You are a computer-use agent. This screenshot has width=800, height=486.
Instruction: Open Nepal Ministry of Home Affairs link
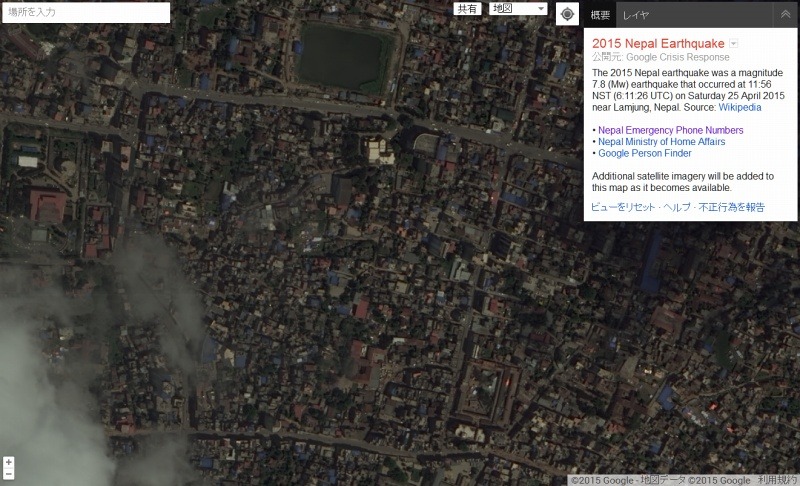pyautogui.click(x=661, y=142)
